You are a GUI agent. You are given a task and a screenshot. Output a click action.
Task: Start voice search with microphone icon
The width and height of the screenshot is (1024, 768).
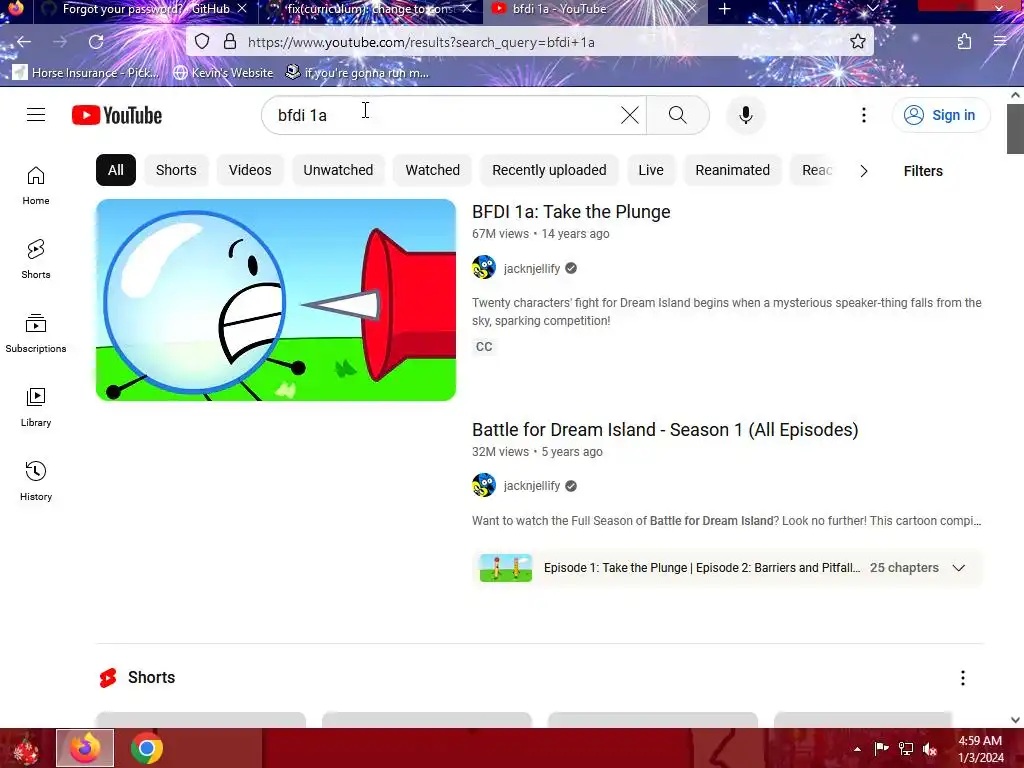pyautogui.click(x=745, y=115)
